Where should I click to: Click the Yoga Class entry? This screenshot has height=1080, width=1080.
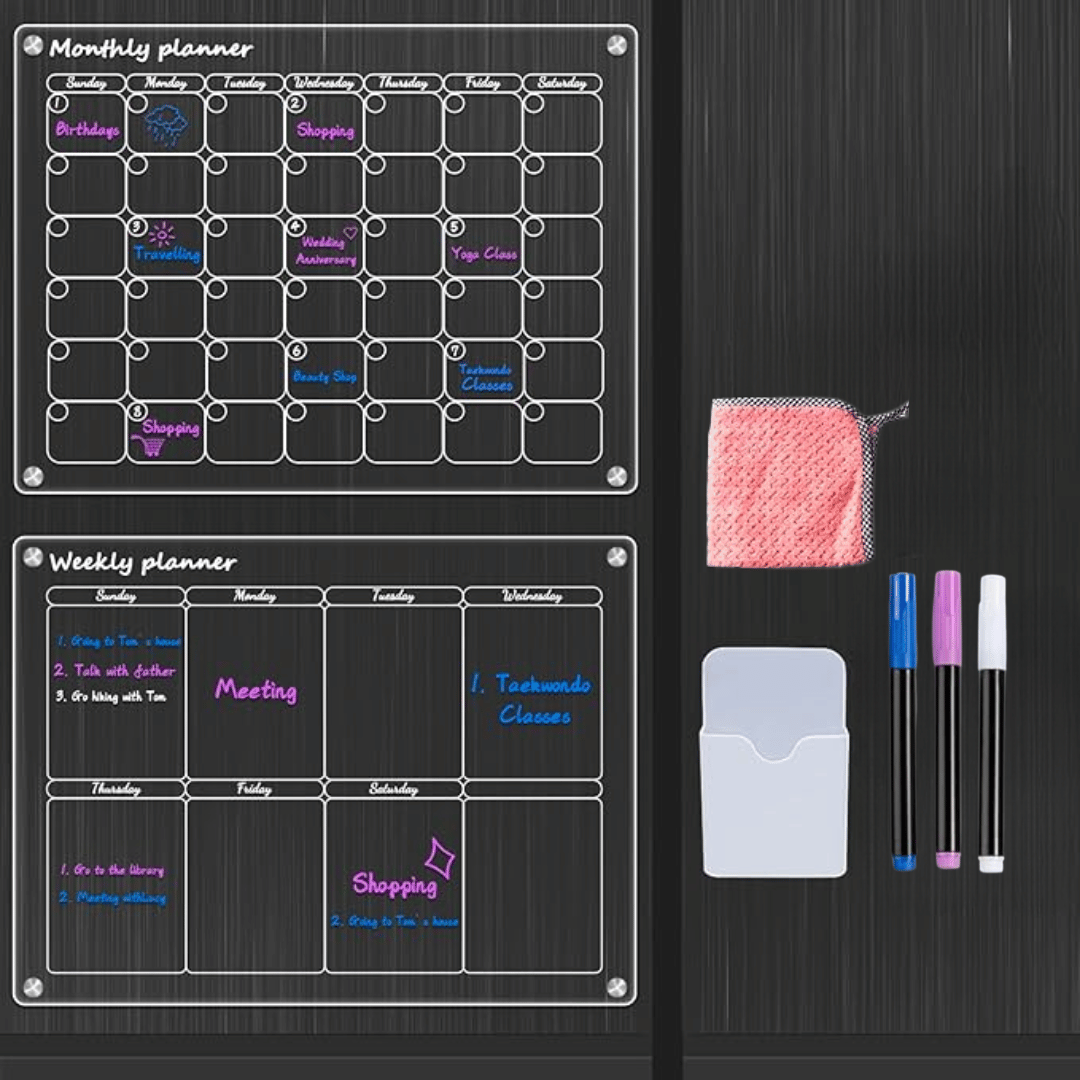[484, 254]
